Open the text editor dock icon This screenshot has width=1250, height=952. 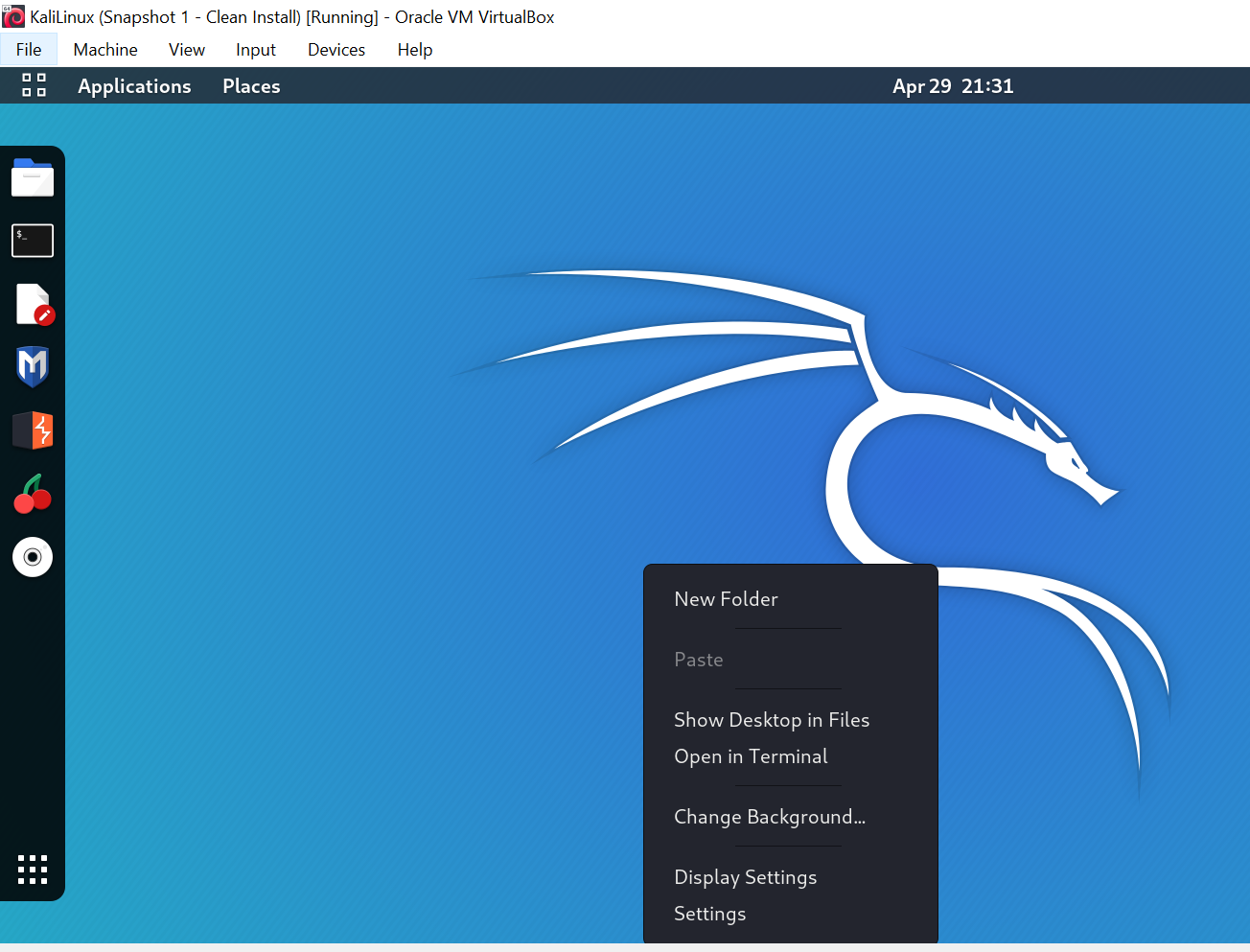click(34, 304)
